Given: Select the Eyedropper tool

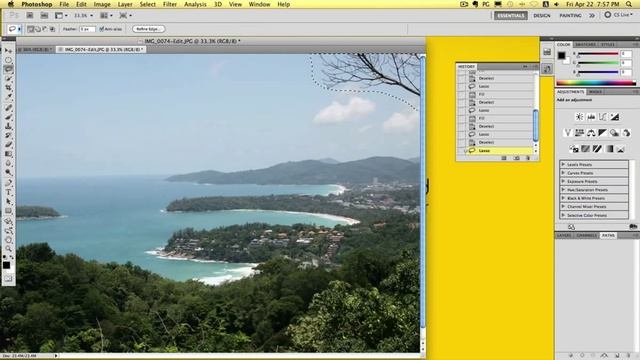Looking at the screenshot, I should (x=8, y=97).
